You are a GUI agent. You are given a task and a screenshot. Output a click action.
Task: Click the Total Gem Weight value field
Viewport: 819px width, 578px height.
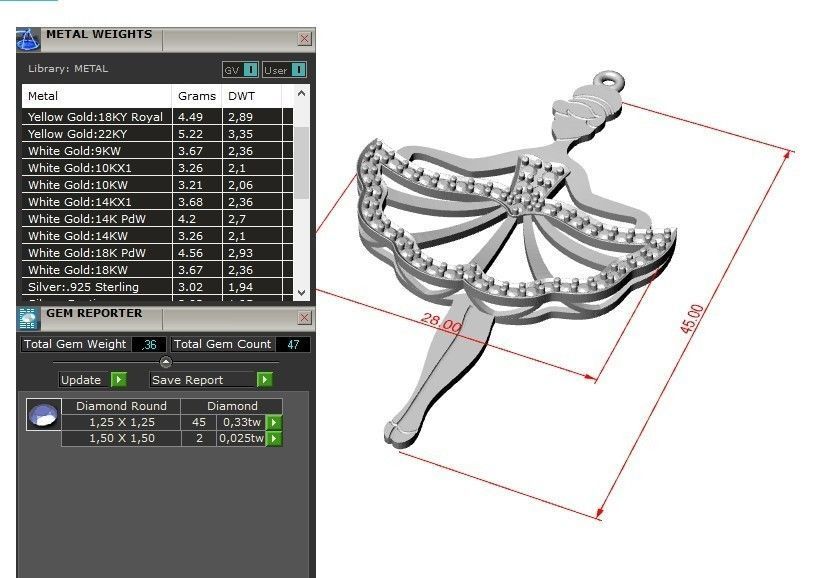point(149,345)
